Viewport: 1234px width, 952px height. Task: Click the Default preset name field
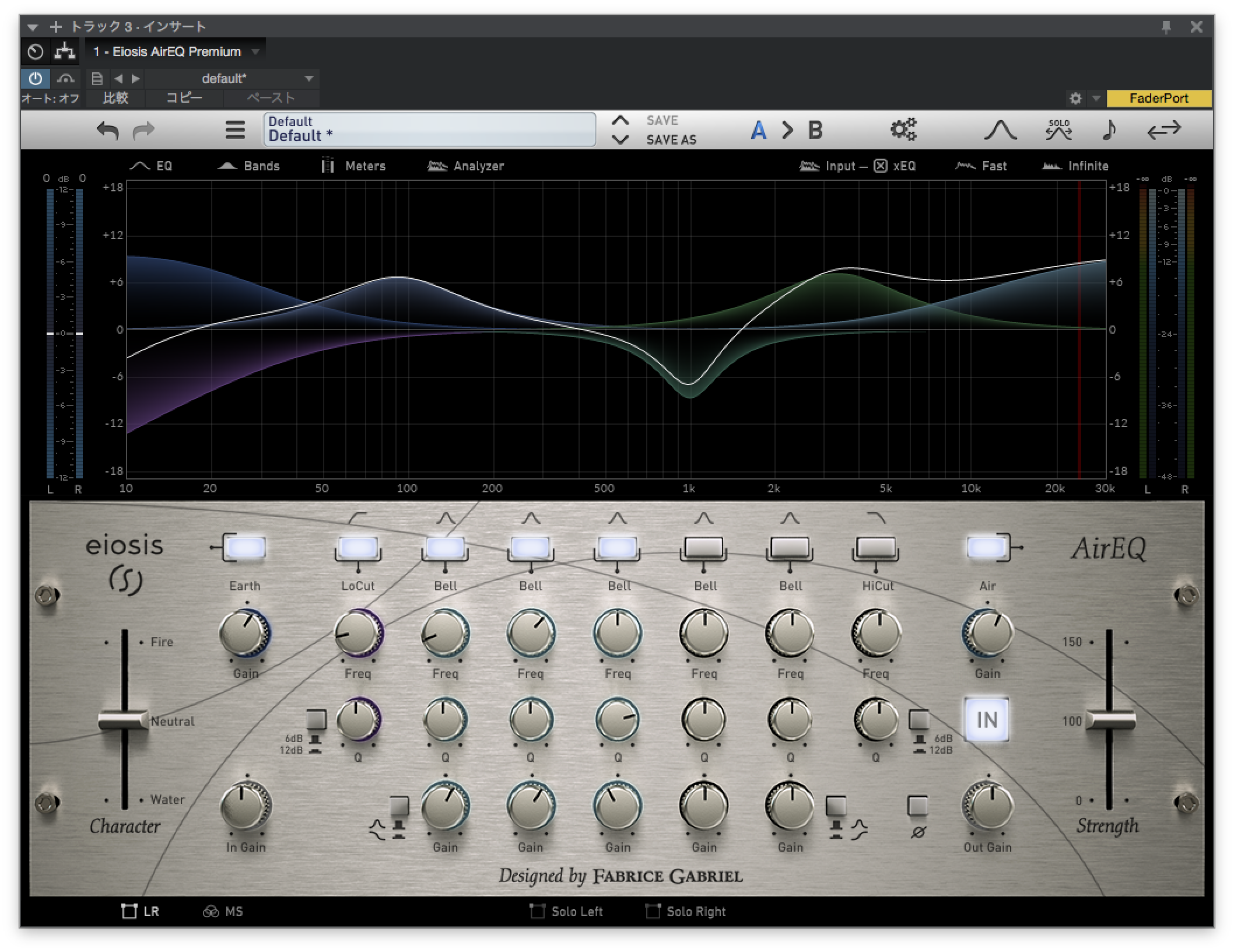[429, 129]
